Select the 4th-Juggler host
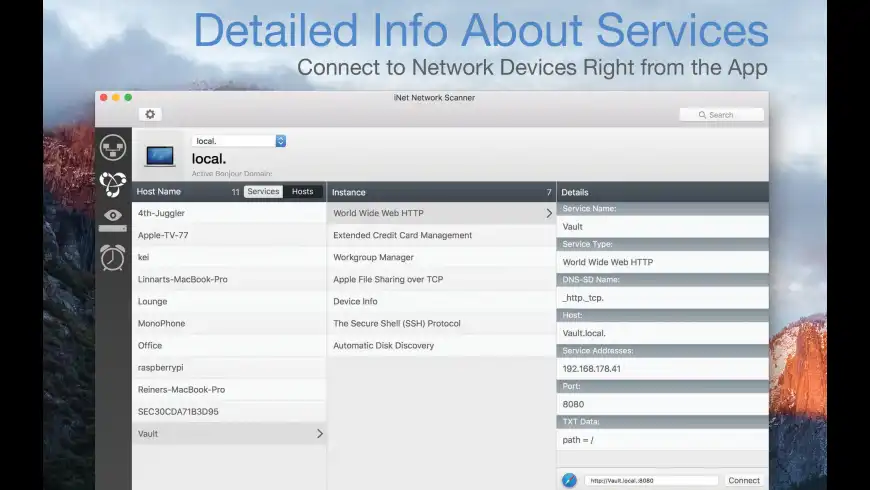The width and height of the screenshot is (870, 490). tap(229, 213)
